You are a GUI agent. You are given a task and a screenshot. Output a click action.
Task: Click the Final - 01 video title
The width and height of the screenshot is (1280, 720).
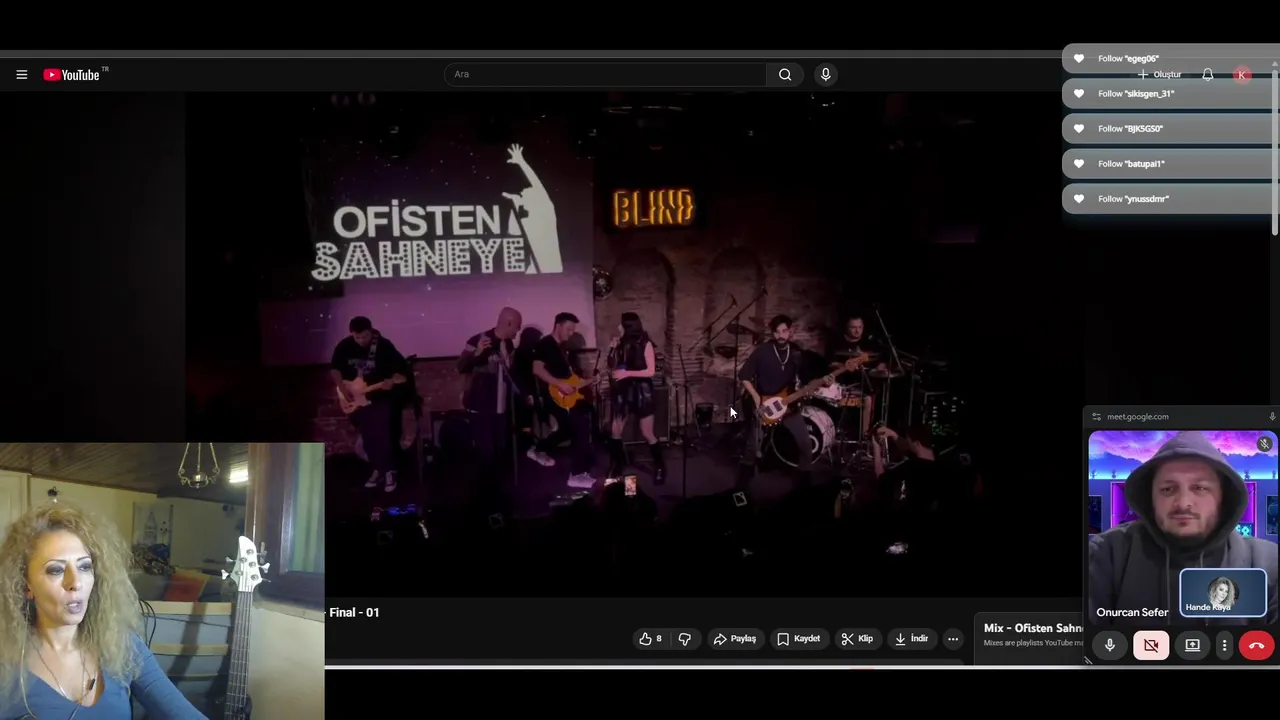(x=354, y=612)
